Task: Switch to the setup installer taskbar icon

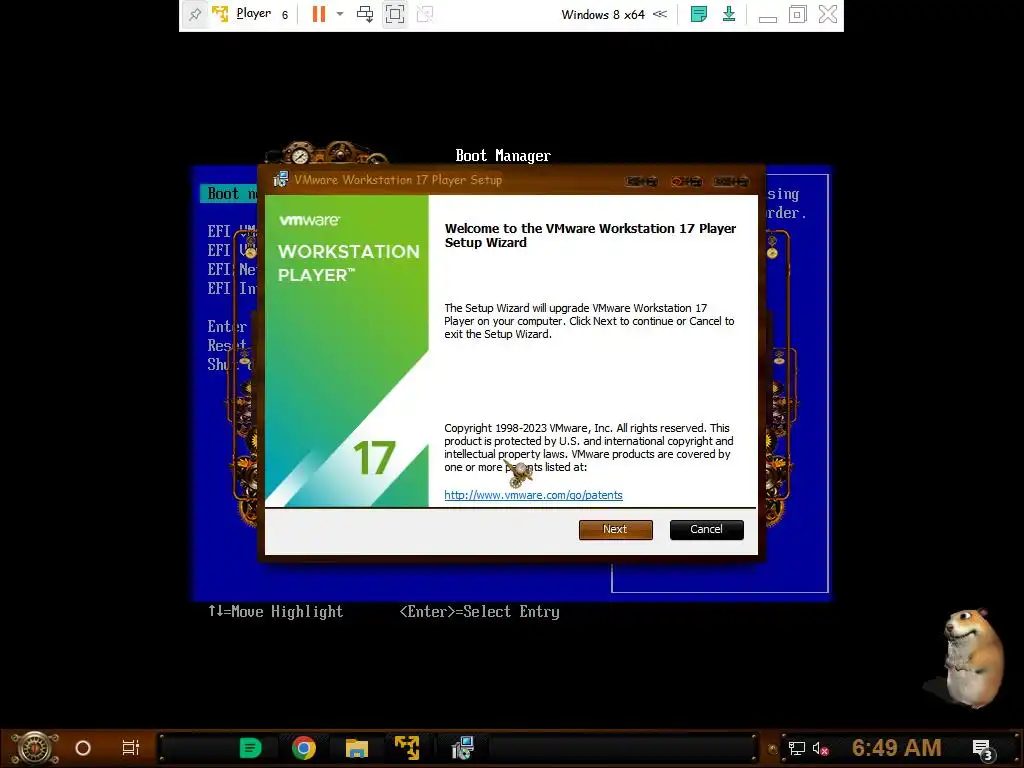Action: [x=462, y=748]
